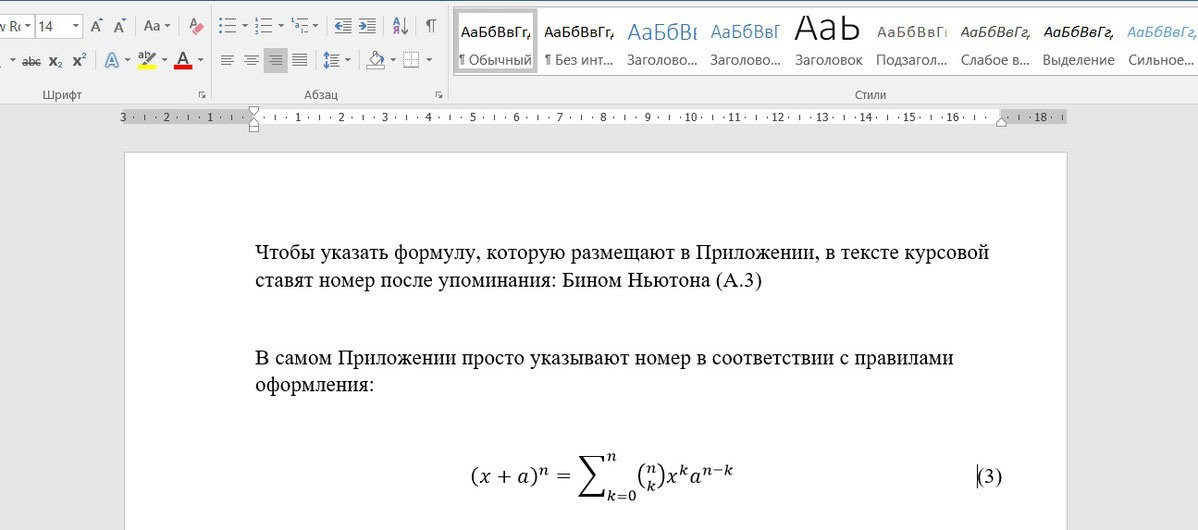Click the increase indent icon
The width and height of the screenshot is (1198, 530).
click(367, 25)
